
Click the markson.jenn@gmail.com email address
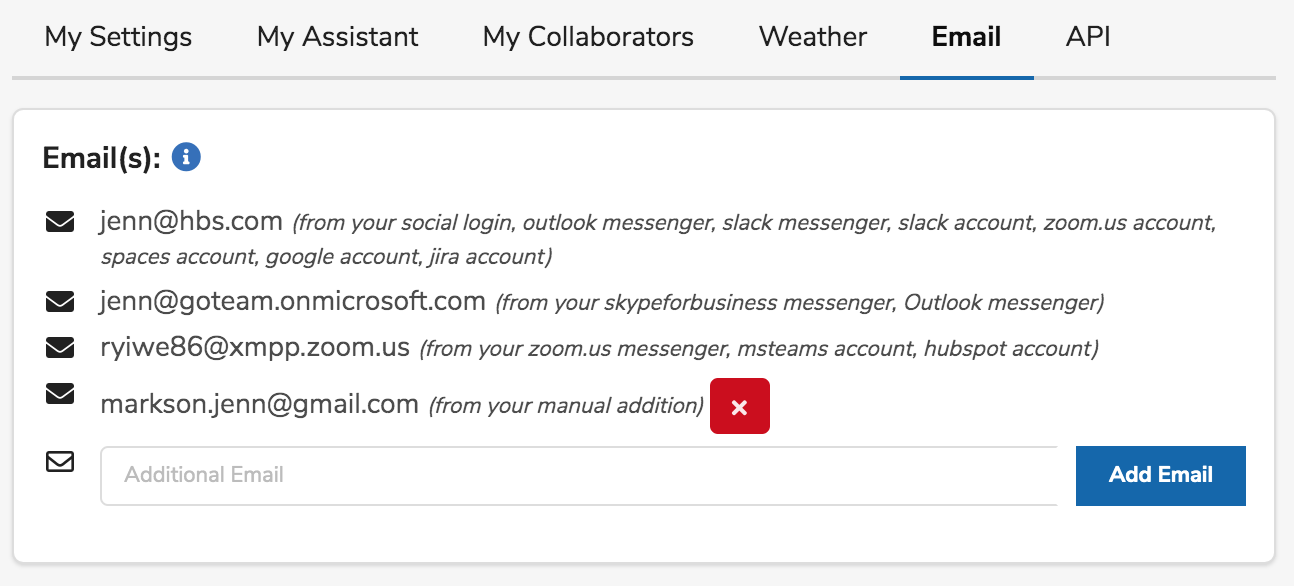[259, 404]
